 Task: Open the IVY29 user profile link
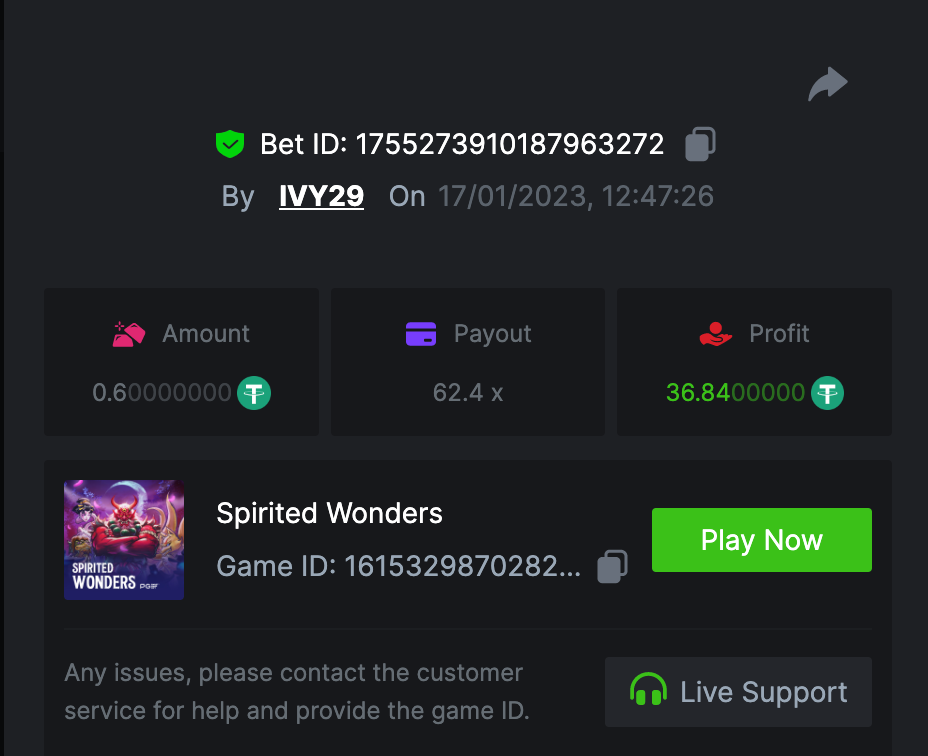pos(321,196)
